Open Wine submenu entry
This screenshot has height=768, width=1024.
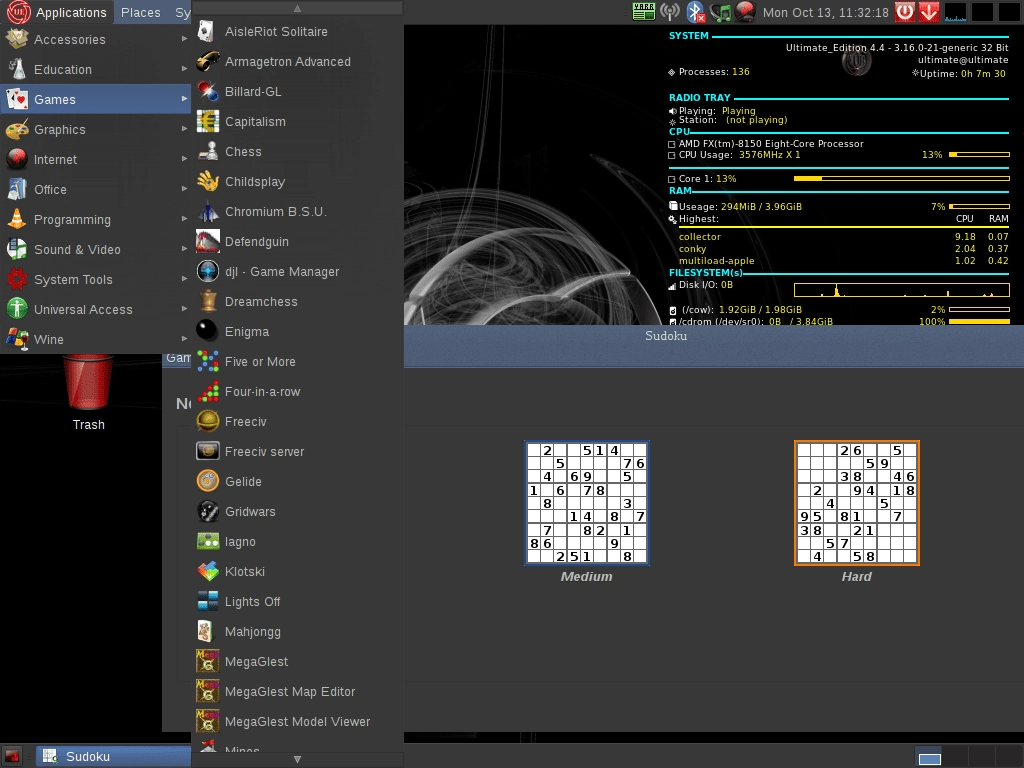(95, 340)
